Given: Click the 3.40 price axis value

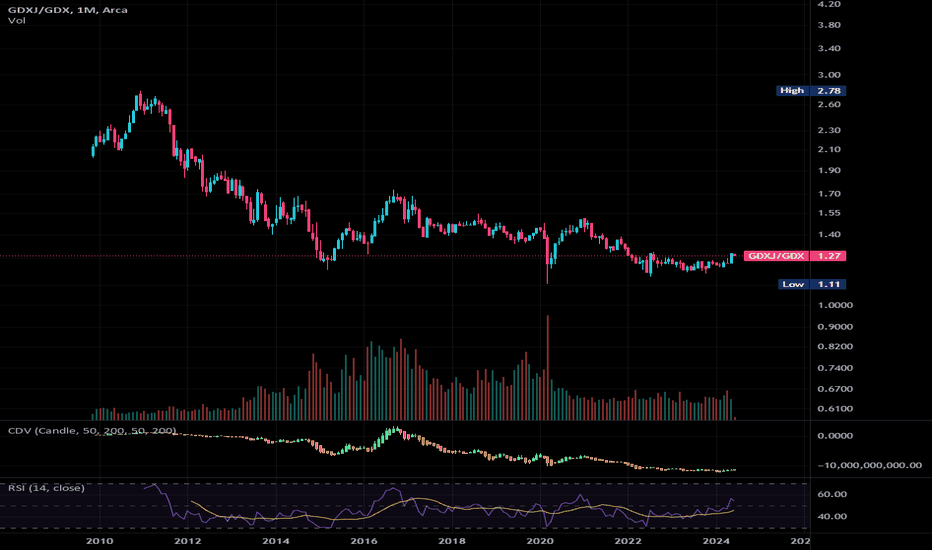Looking at the screenshot, I should [829, 48].
